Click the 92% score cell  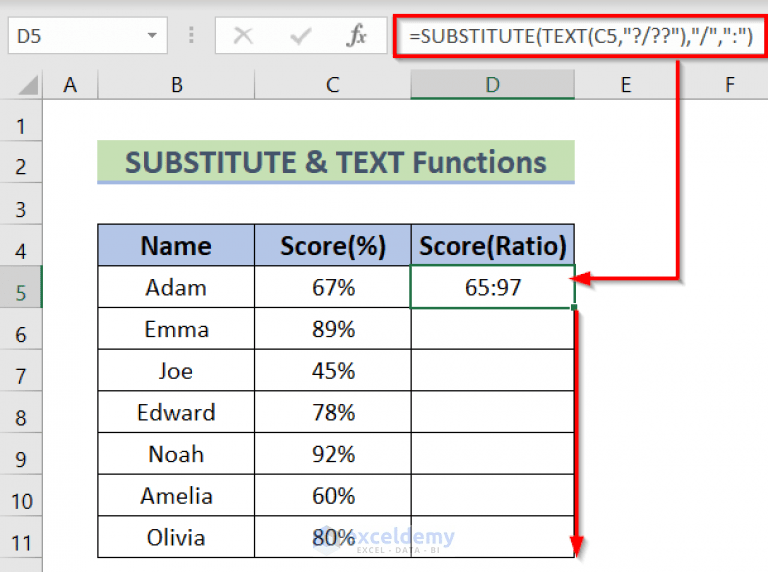pyautogui.click(x=333, y=453)
